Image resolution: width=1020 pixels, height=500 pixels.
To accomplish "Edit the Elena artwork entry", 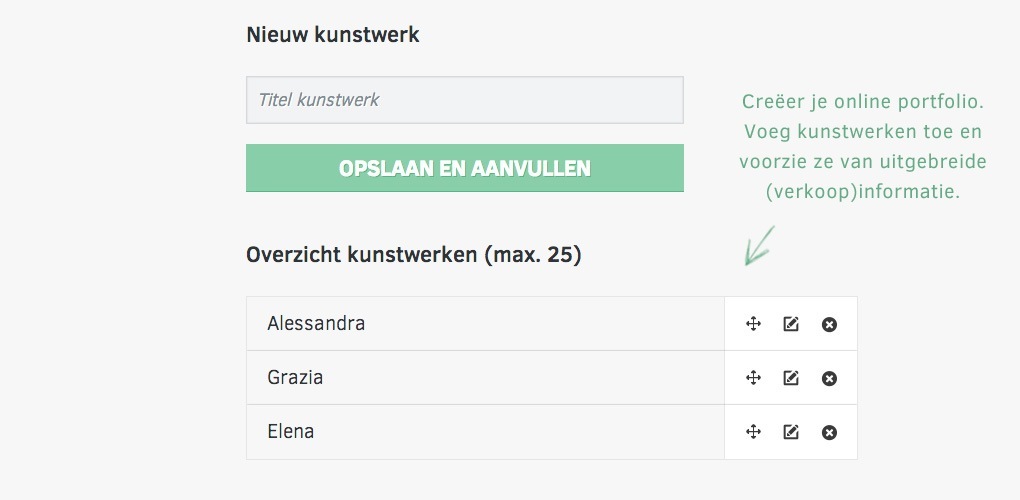I will point(790,432).
